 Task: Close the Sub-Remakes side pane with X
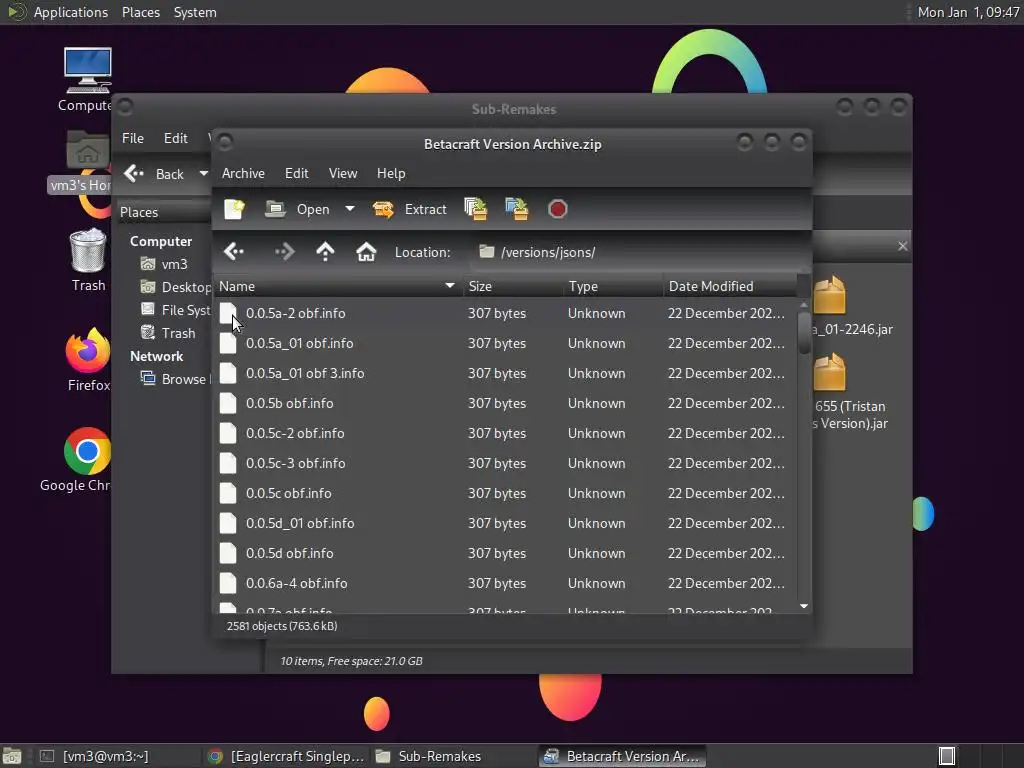tap(903, 246)
